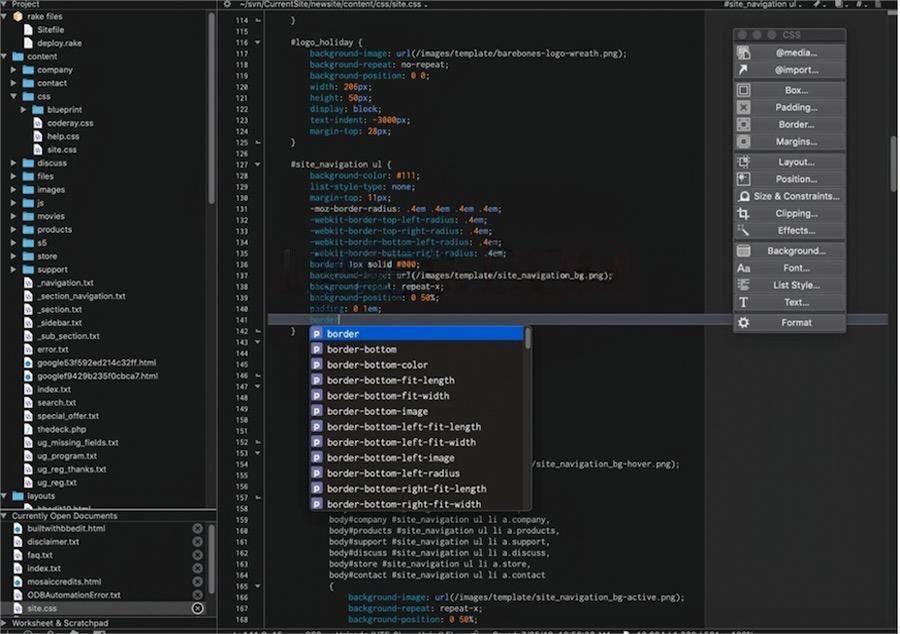Open the Box palette option
This screenshot has height=634, width=900.
coord(789,90)
